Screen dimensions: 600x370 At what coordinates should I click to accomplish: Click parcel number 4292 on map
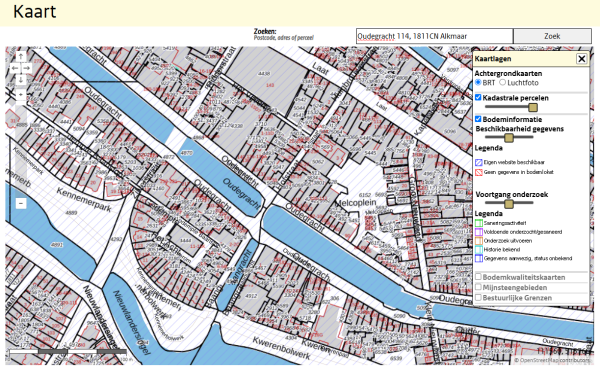coord(116,240)
